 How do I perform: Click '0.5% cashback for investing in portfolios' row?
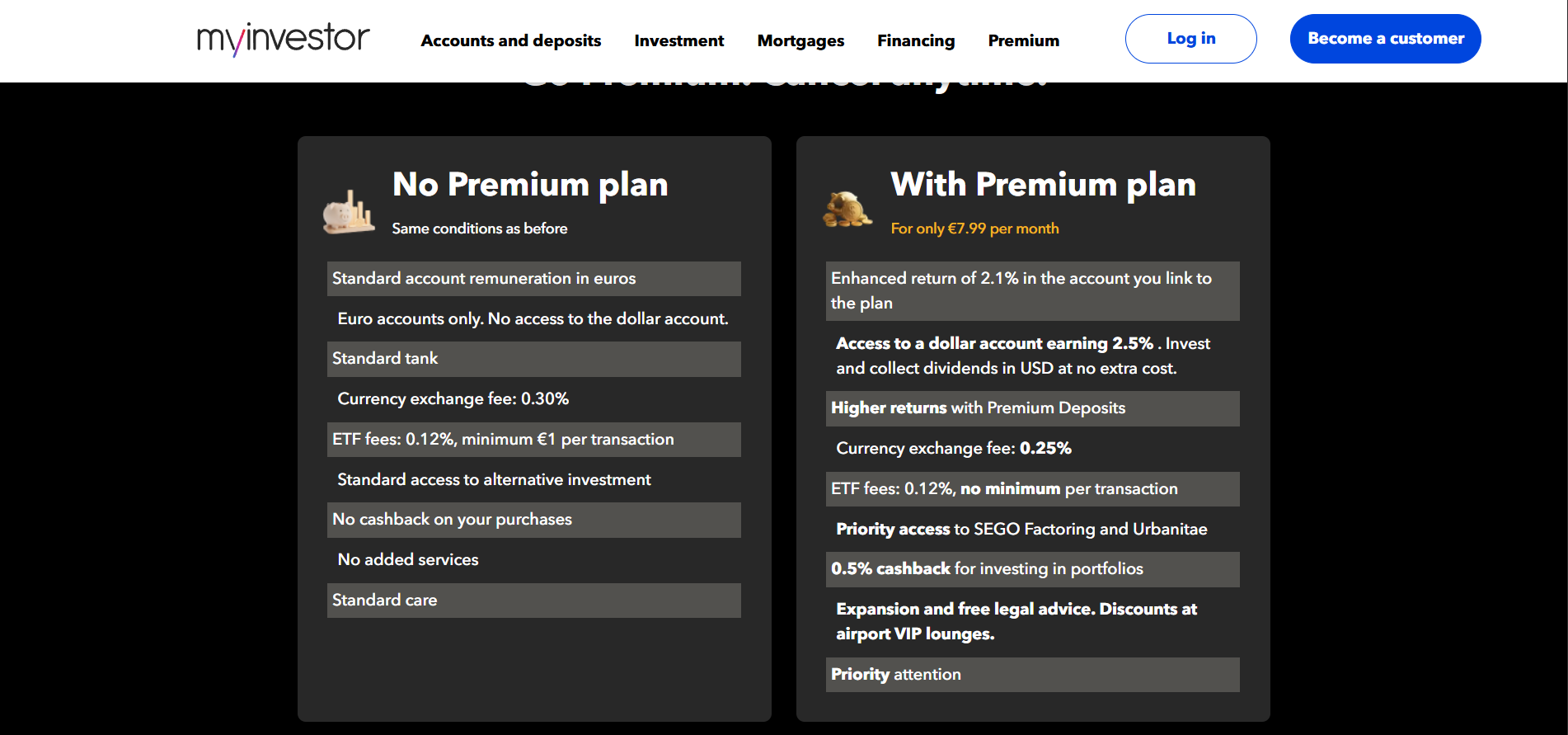(x=1032, y=569)
